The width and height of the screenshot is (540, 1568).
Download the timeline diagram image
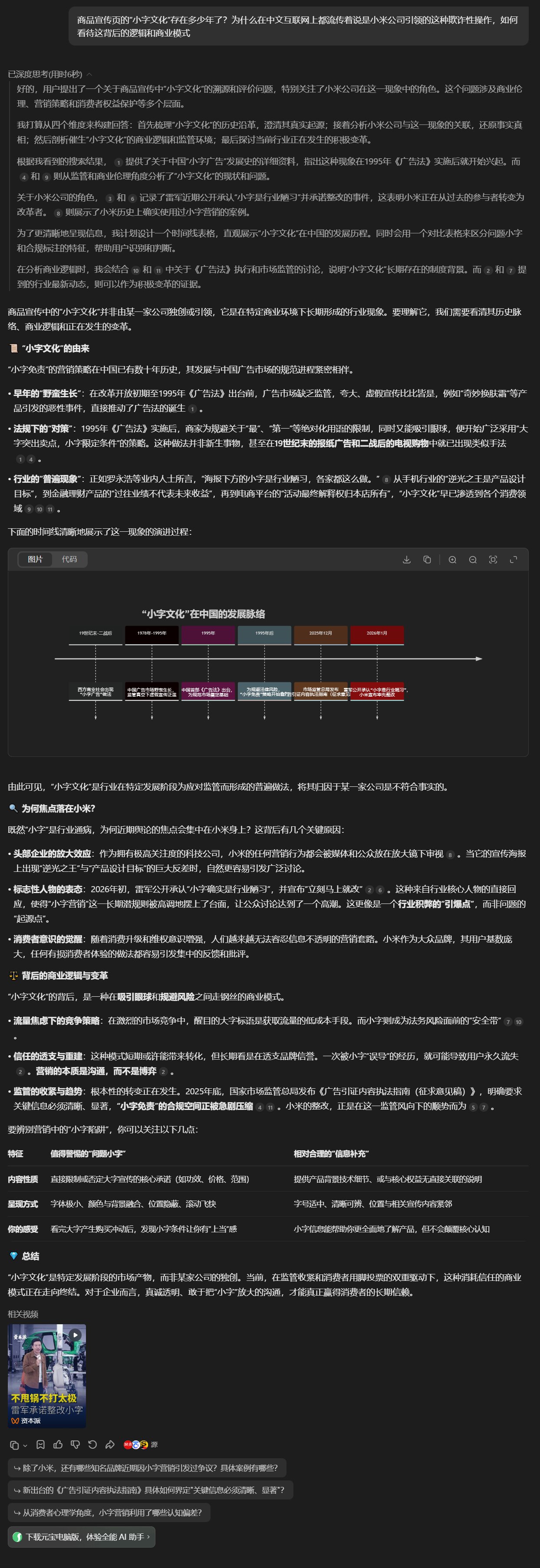[407, 560]
